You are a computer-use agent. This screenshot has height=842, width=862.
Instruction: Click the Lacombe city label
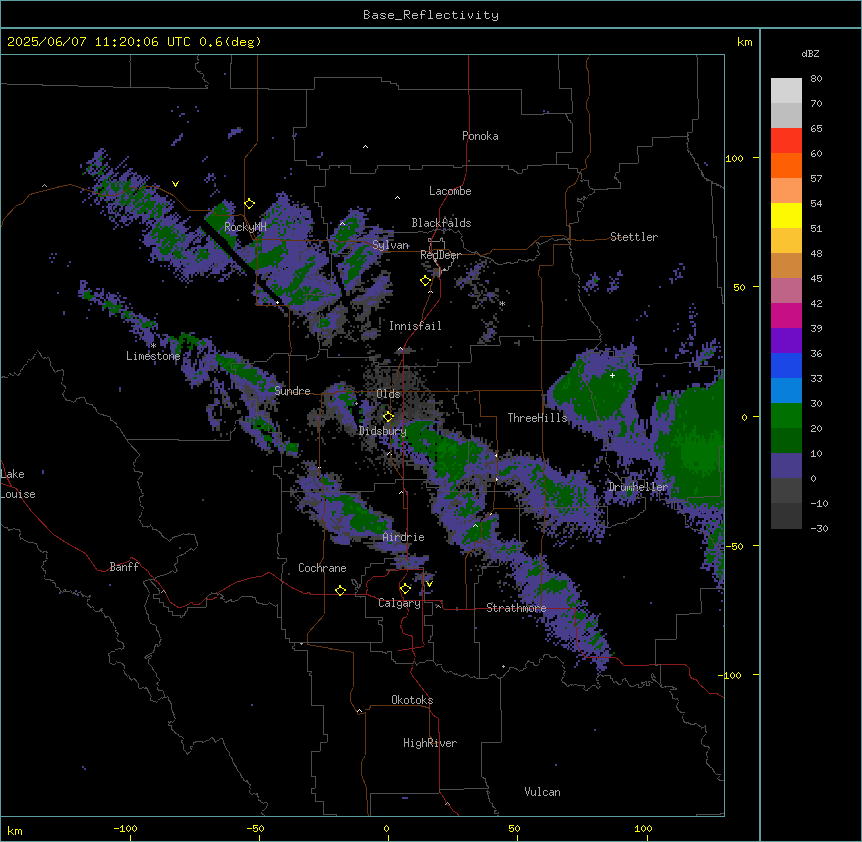(450, 191)
